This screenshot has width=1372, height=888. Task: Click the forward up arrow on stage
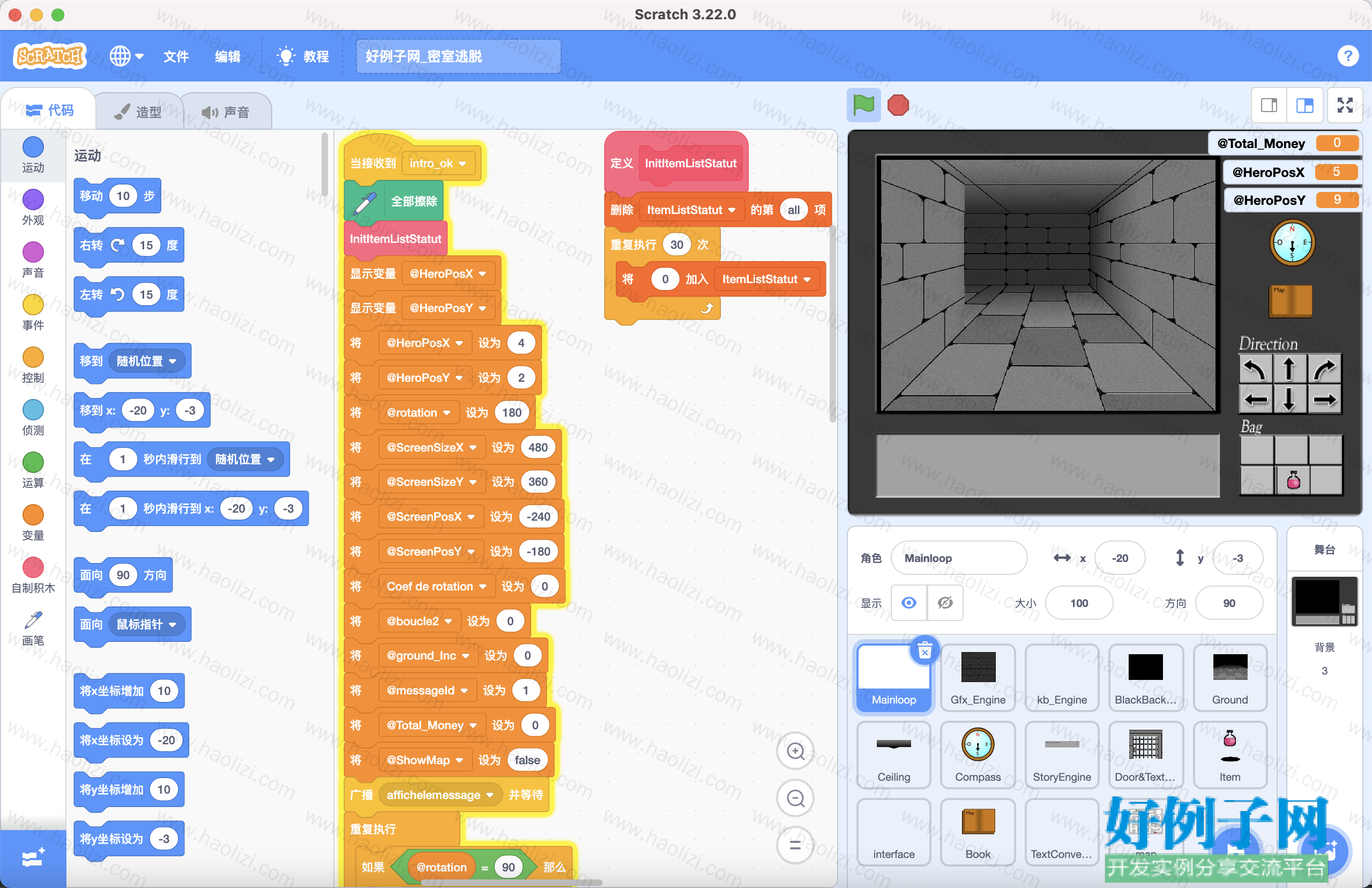(1289, 368)
